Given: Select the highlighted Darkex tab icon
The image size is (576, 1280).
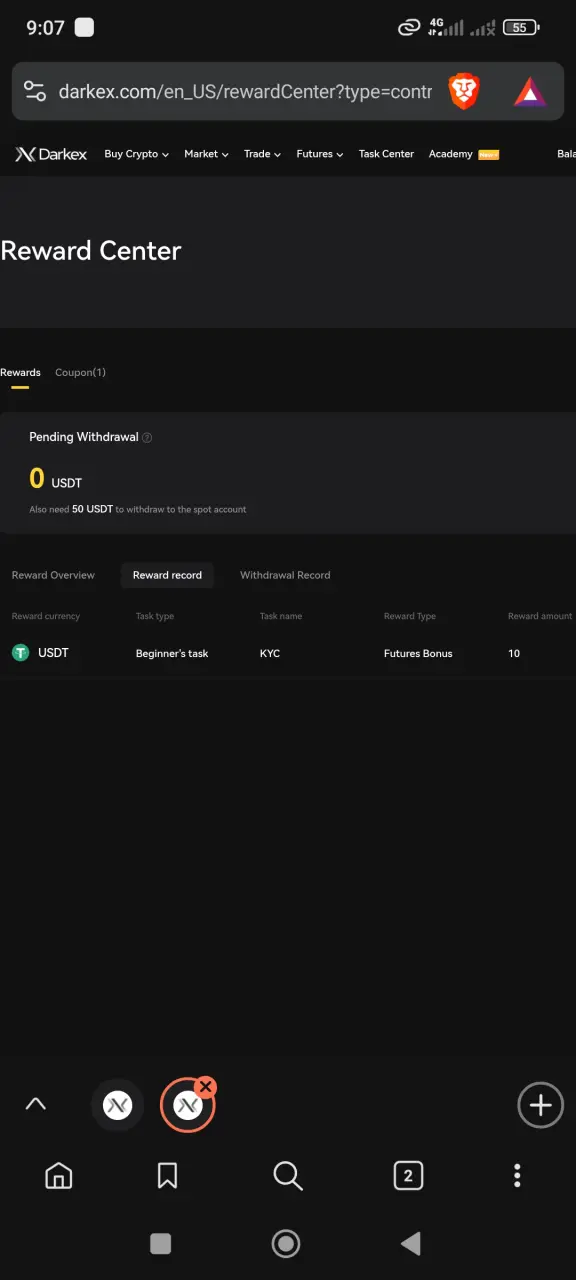Looking at the screenshot, I should 187,1106.
